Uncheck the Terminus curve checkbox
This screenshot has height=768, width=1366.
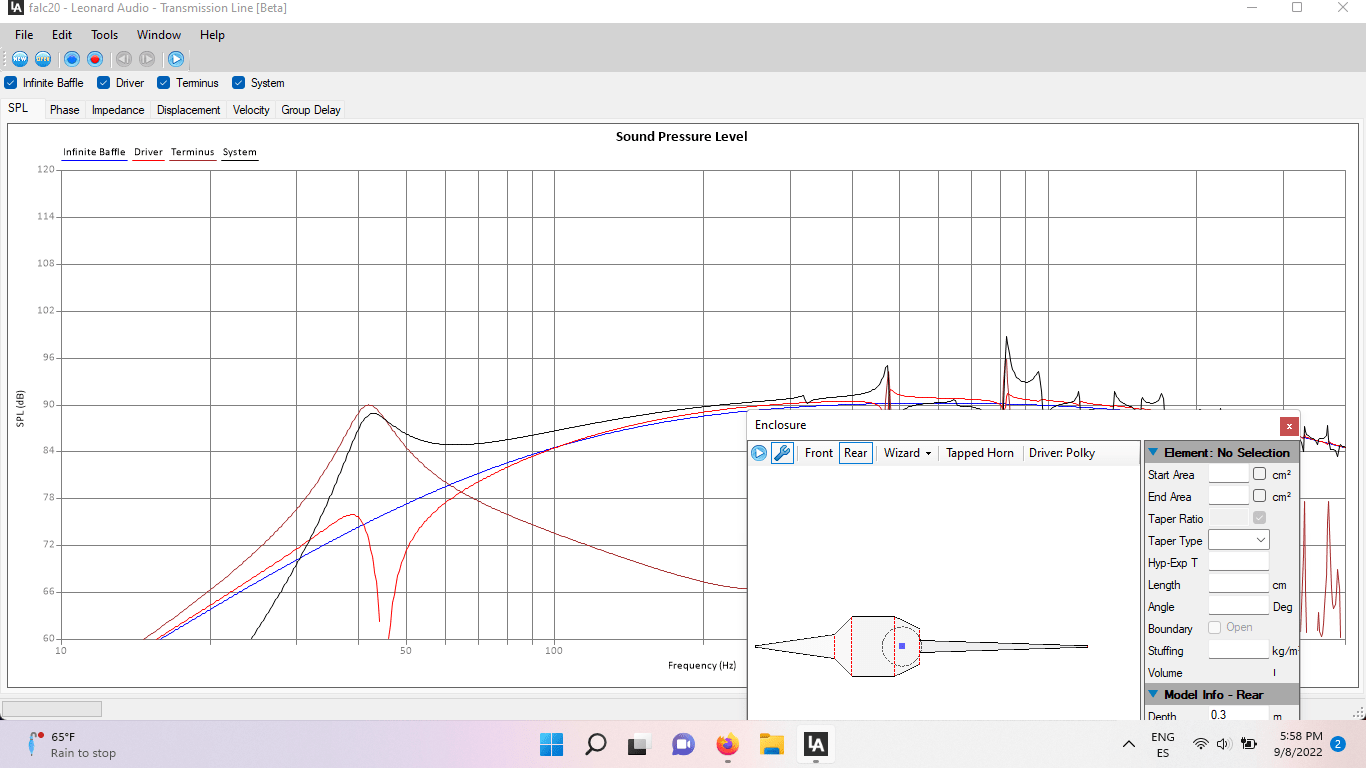(164, 83)
